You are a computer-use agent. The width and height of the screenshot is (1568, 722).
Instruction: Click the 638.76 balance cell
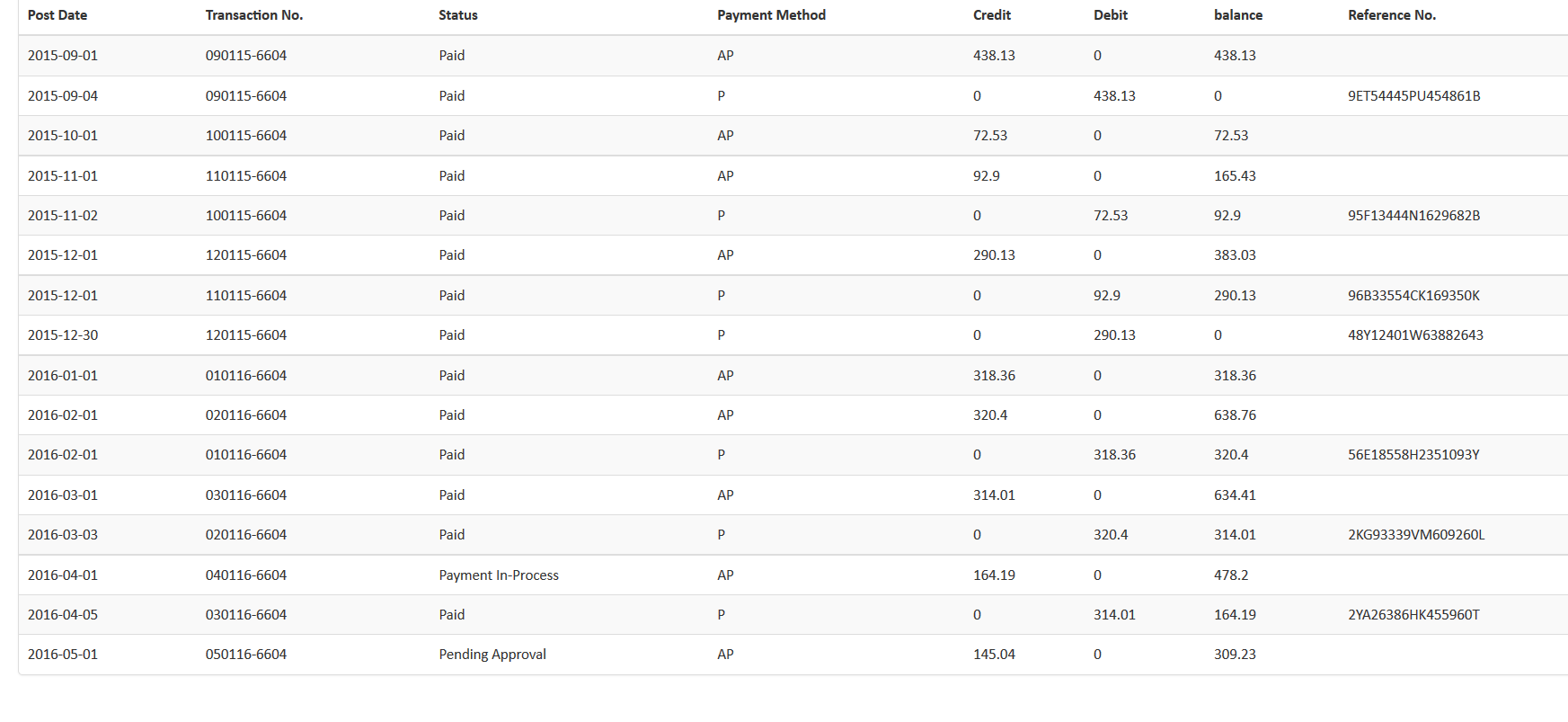(x=1235, y=415)
